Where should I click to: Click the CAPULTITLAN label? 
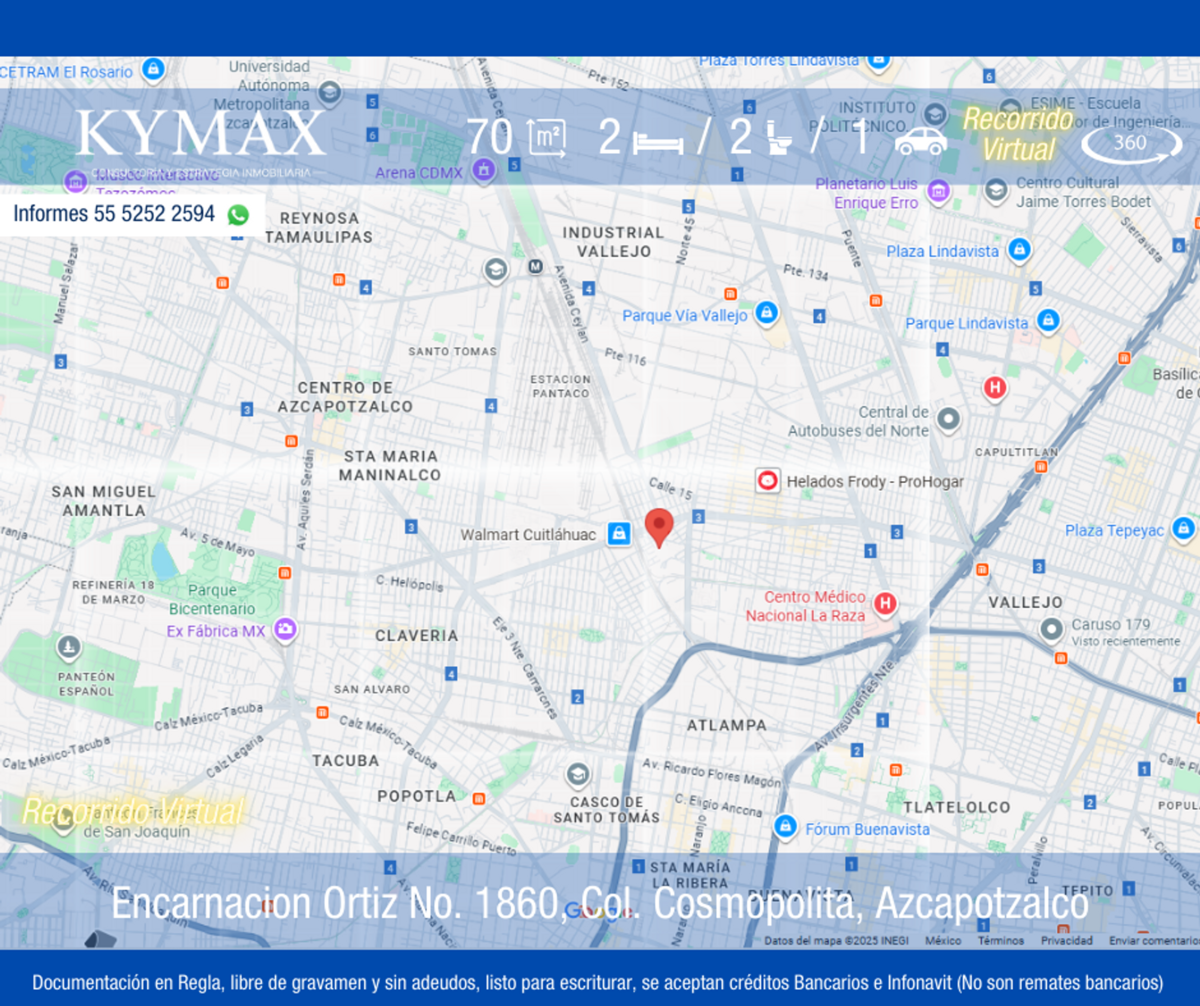(x=1016, y=452)
